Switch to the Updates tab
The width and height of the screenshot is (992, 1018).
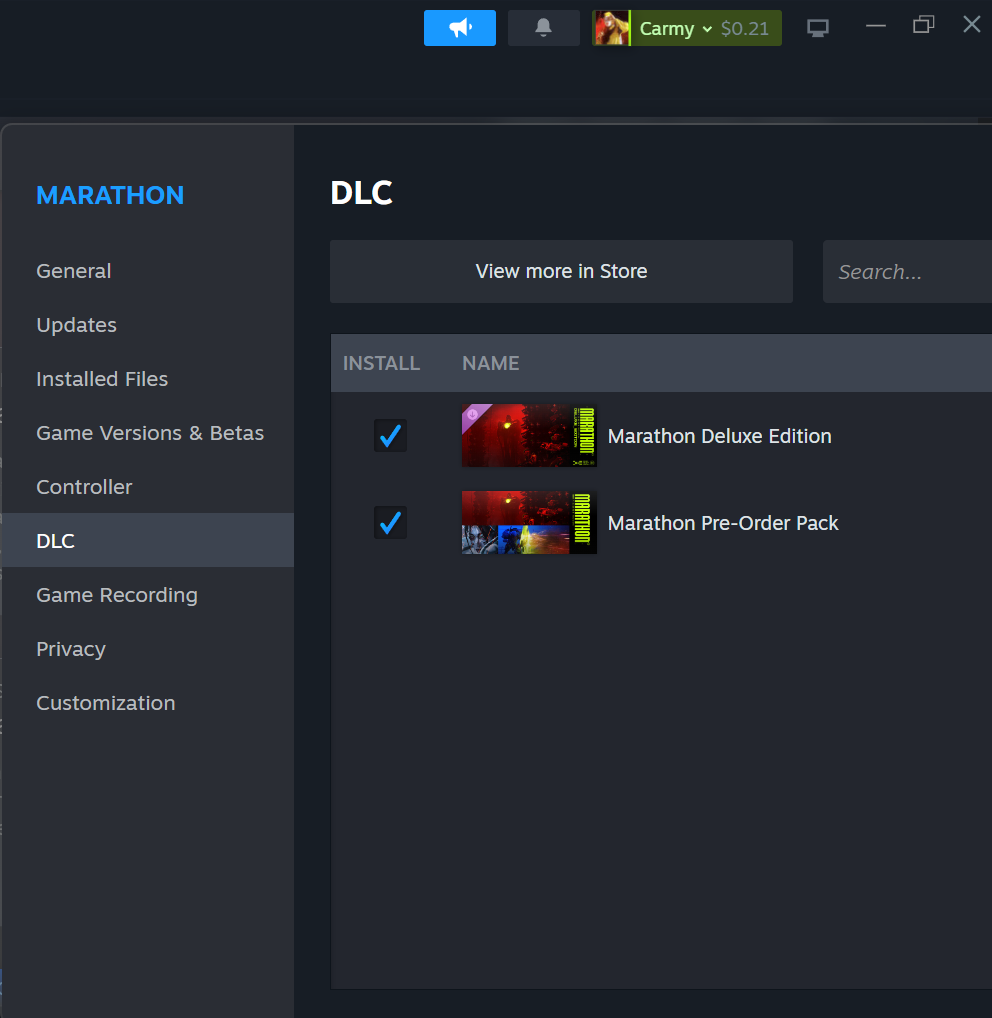pyautogui.click(x=76, y=325)
